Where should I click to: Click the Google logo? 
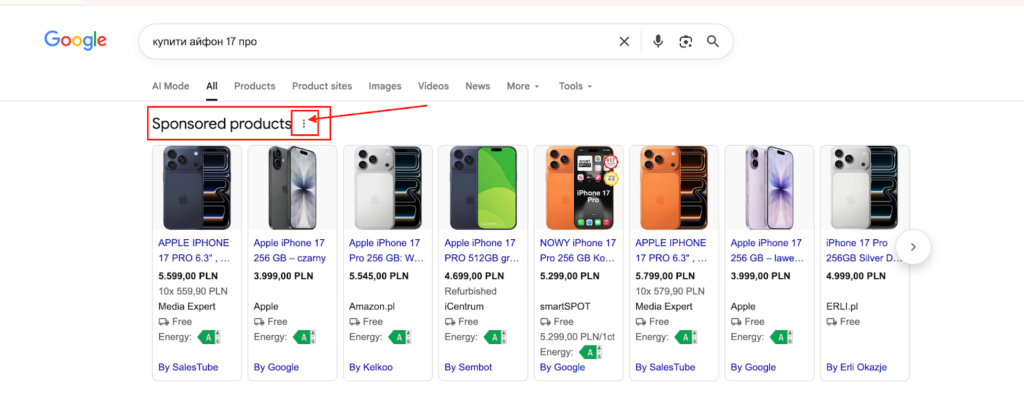point(75,41)
